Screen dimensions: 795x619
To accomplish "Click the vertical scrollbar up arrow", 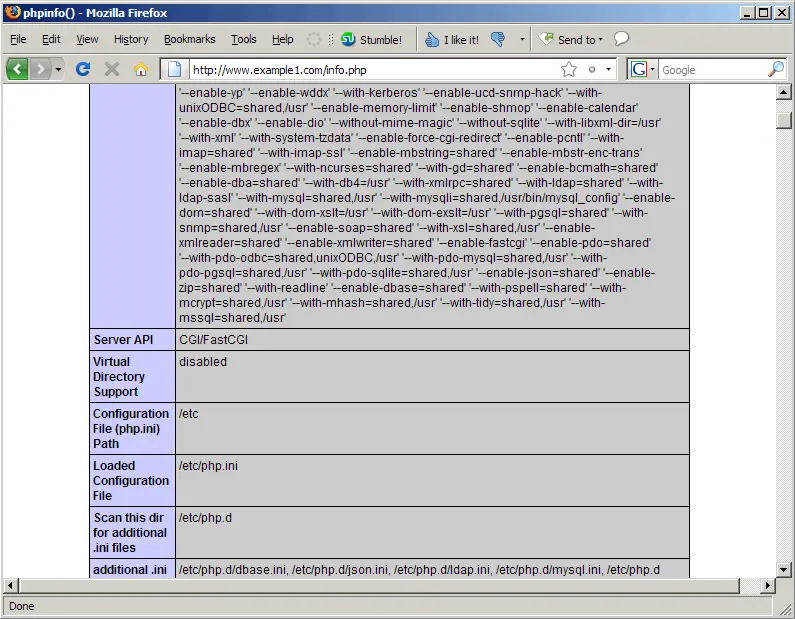I will [x=783, y=92].
